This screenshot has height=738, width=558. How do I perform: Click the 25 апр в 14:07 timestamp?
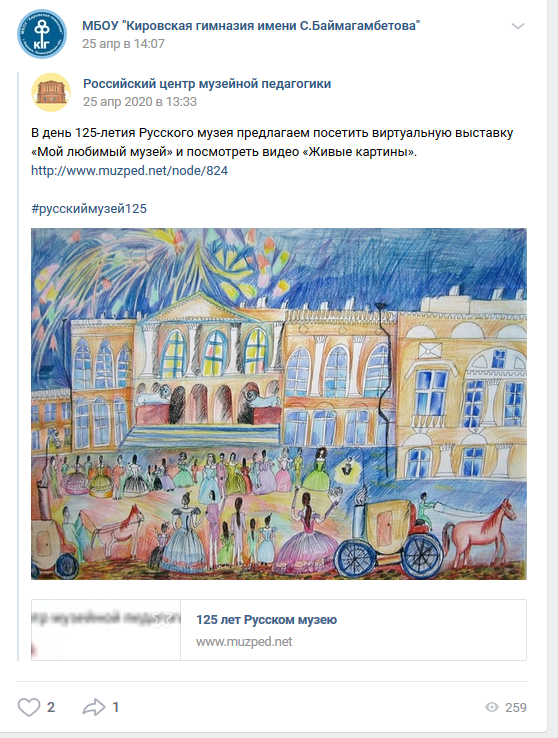pos(123,44)
